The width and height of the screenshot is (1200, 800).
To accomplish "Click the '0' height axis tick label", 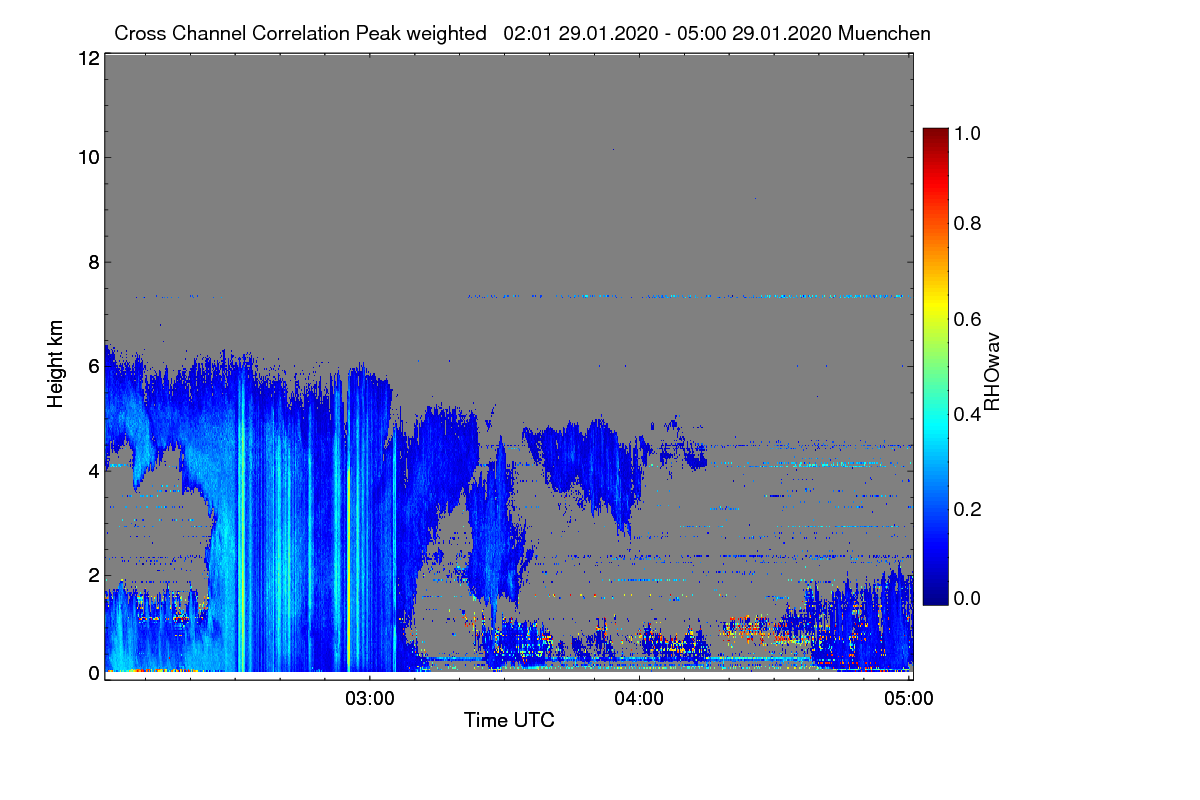I will [93, 673].
